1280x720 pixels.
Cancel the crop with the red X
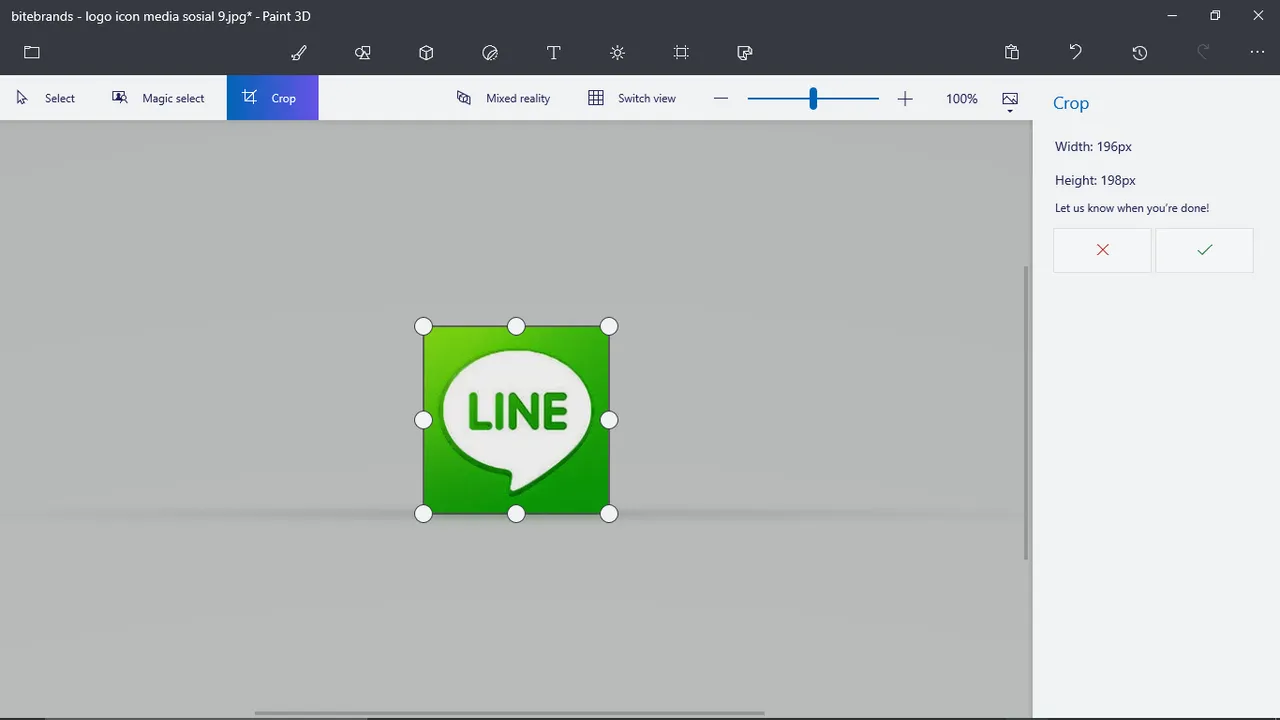(x=1102, y=250)
